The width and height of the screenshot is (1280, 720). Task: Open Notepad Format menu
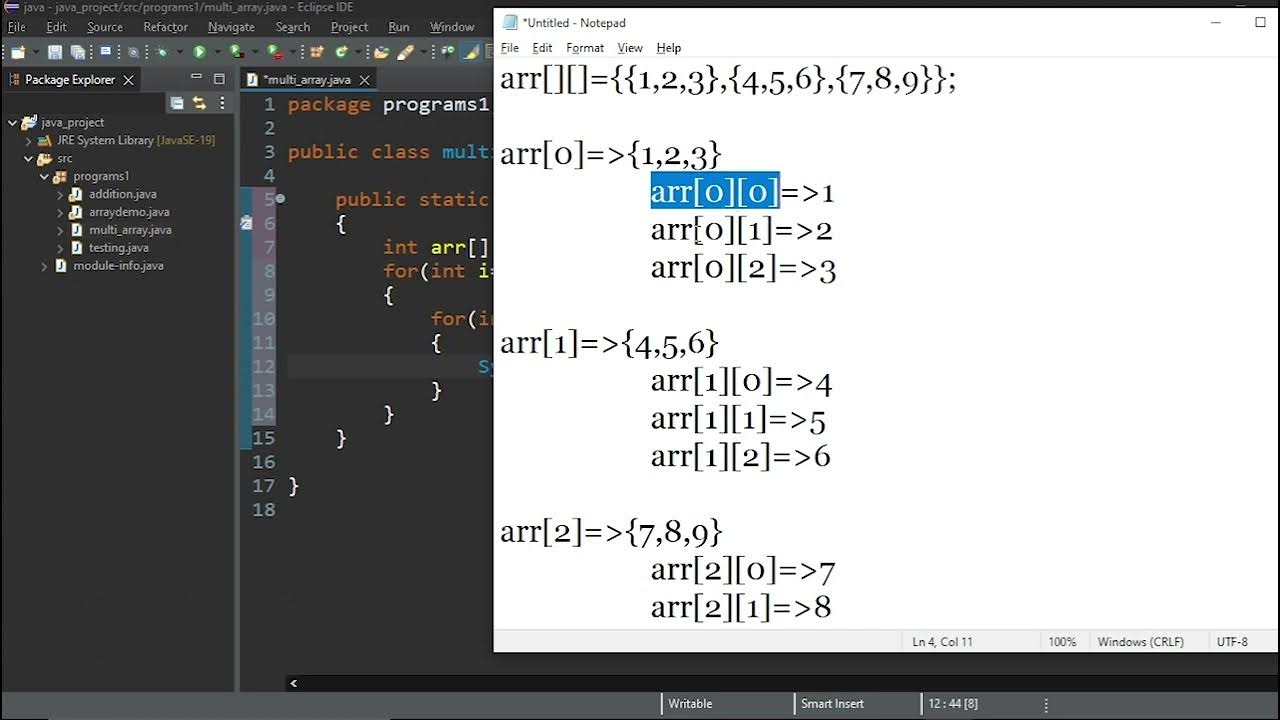(585, 48)
